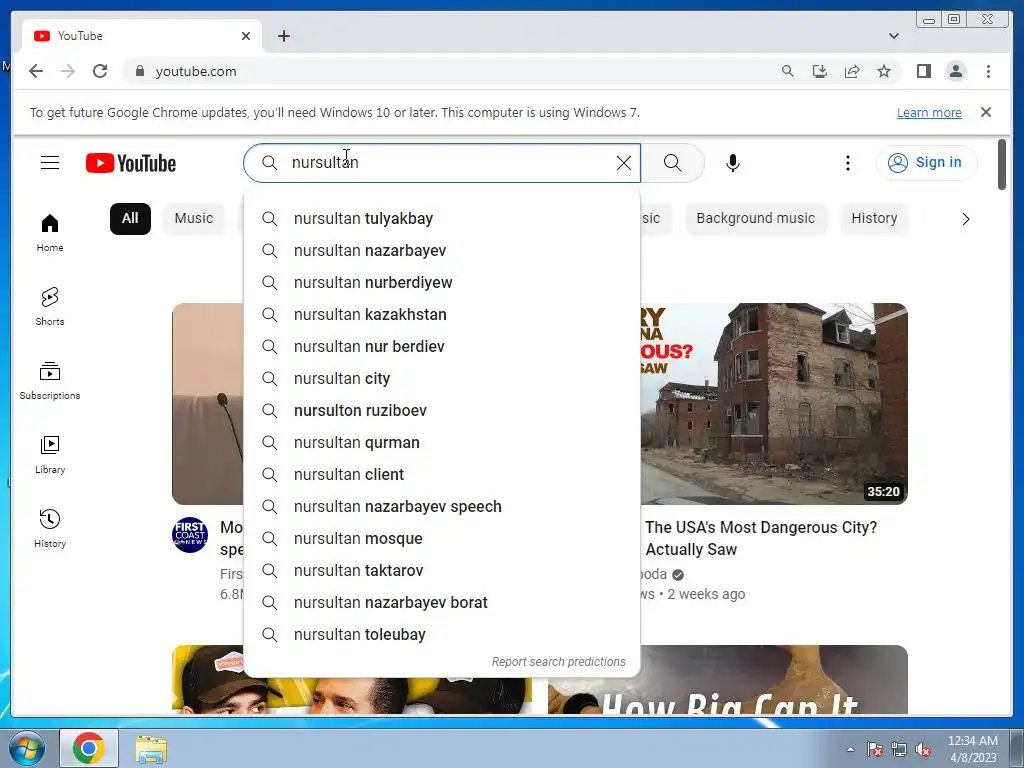
Task: Choose suggestion nursultan nazarbayev
Action: pos(441,251)
